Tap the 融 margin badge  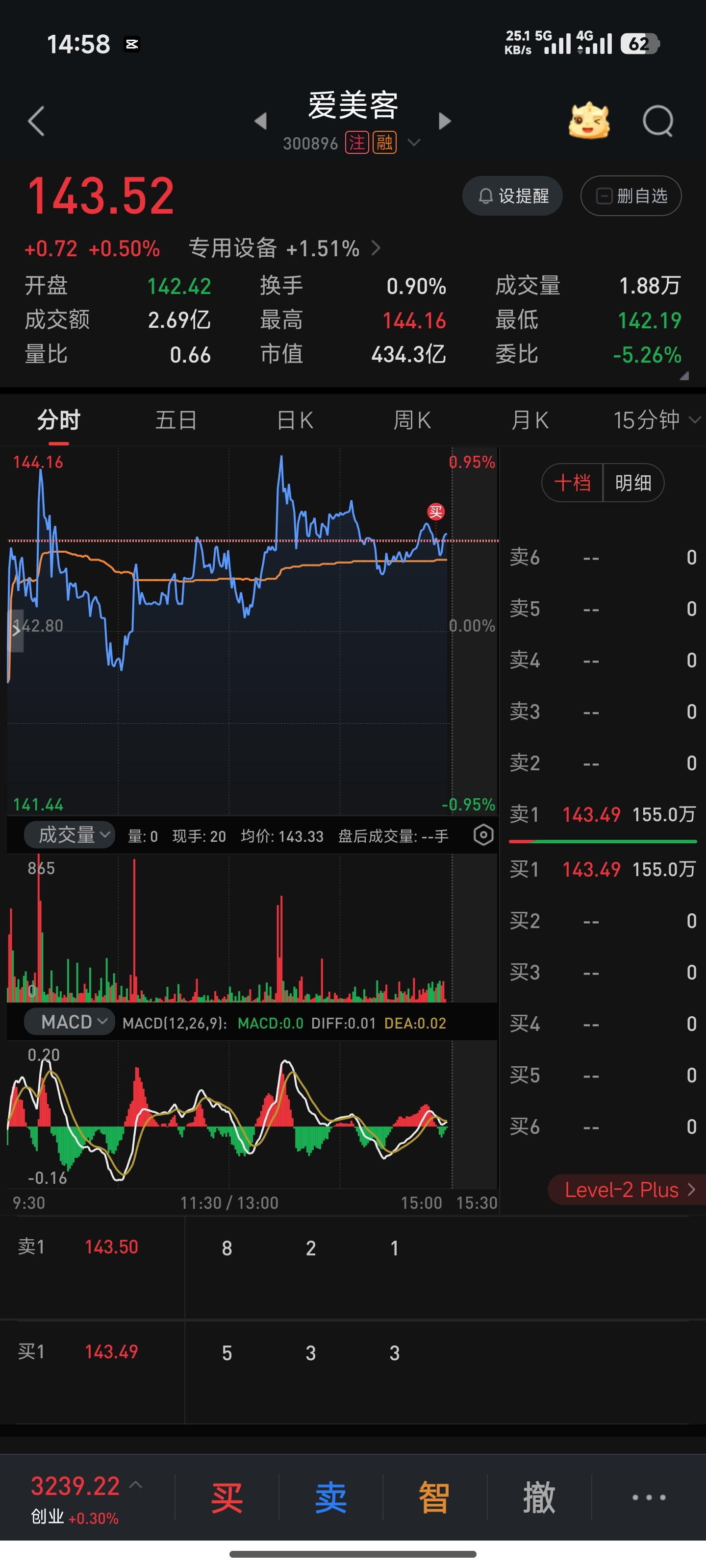click(384, 143)
